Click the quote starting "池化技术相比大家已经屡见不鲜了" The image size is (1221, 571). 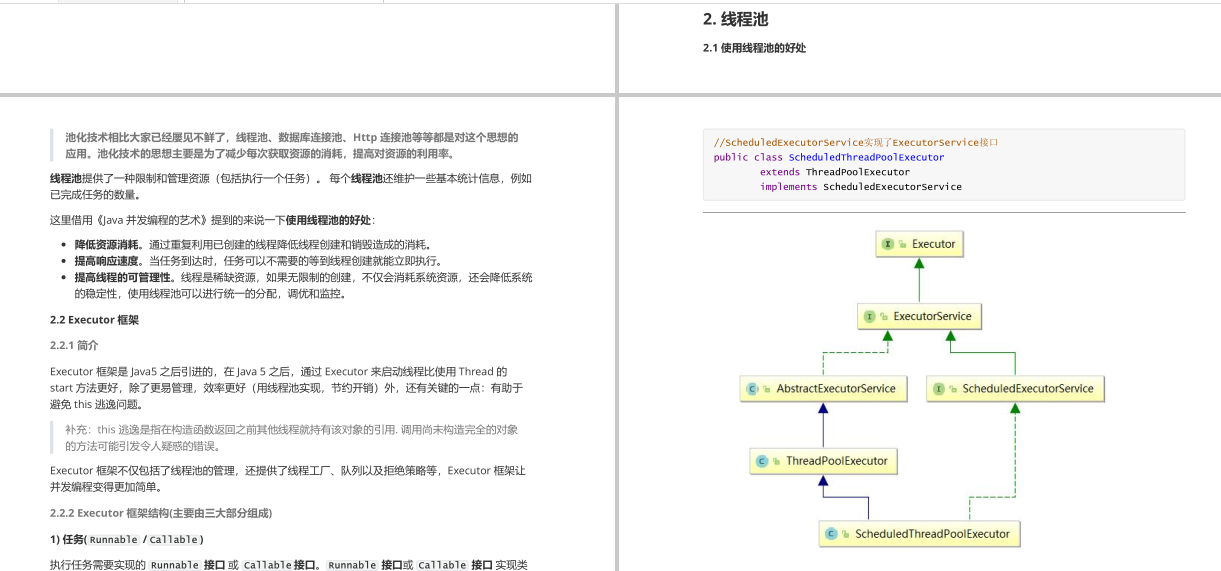point(292,145)
